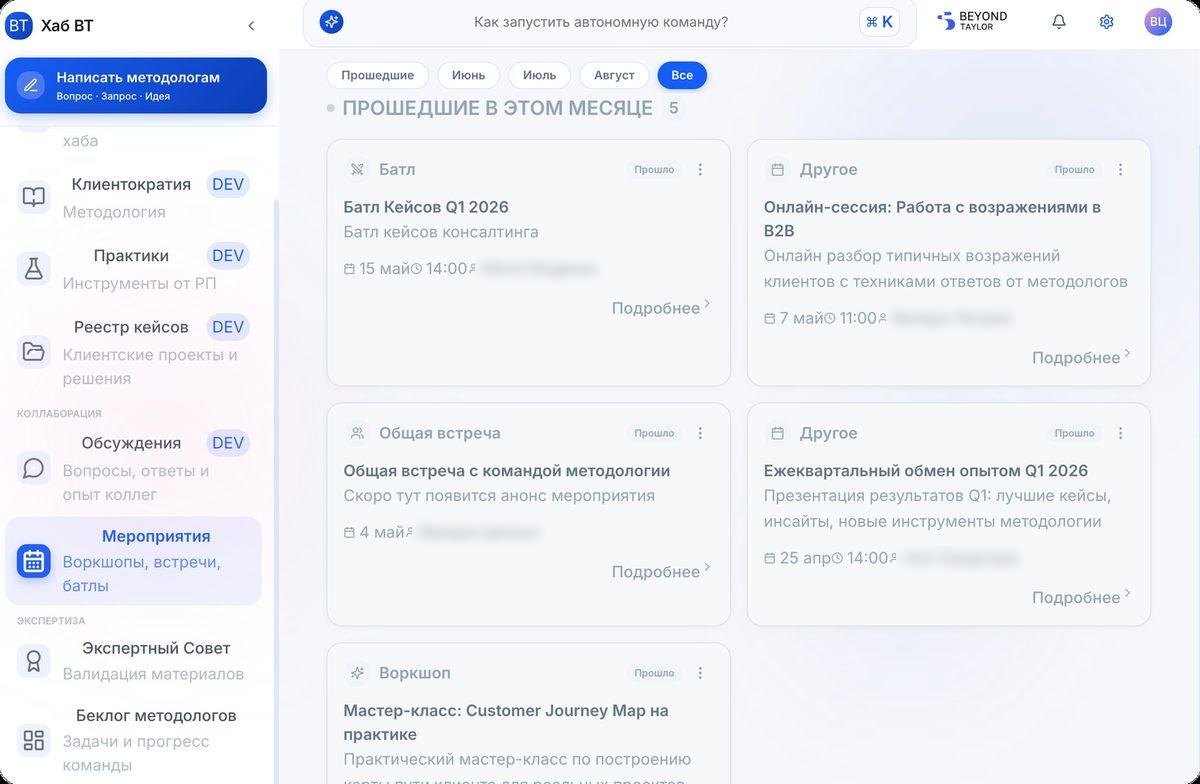The height and width of the screenshot is (784, 1200).
Task: Open the ВЦ user avatar menu
Action: [1158, 22]
